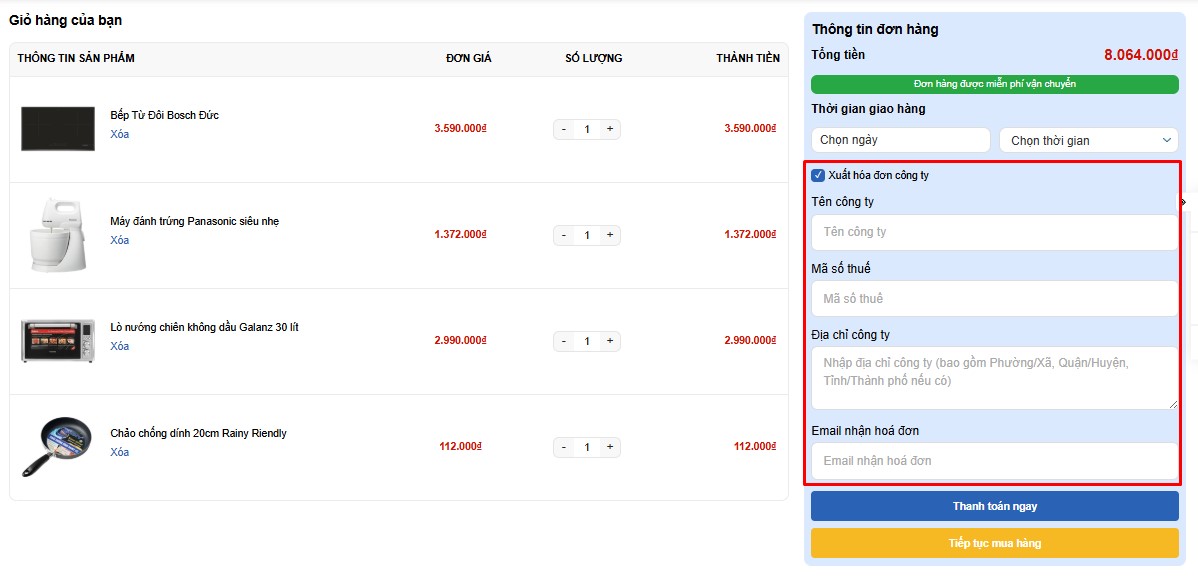This screenshot has height=577, width=1198.
Task: Click the Bosch induction cooktop thumbnail
Action: point(58,129)
